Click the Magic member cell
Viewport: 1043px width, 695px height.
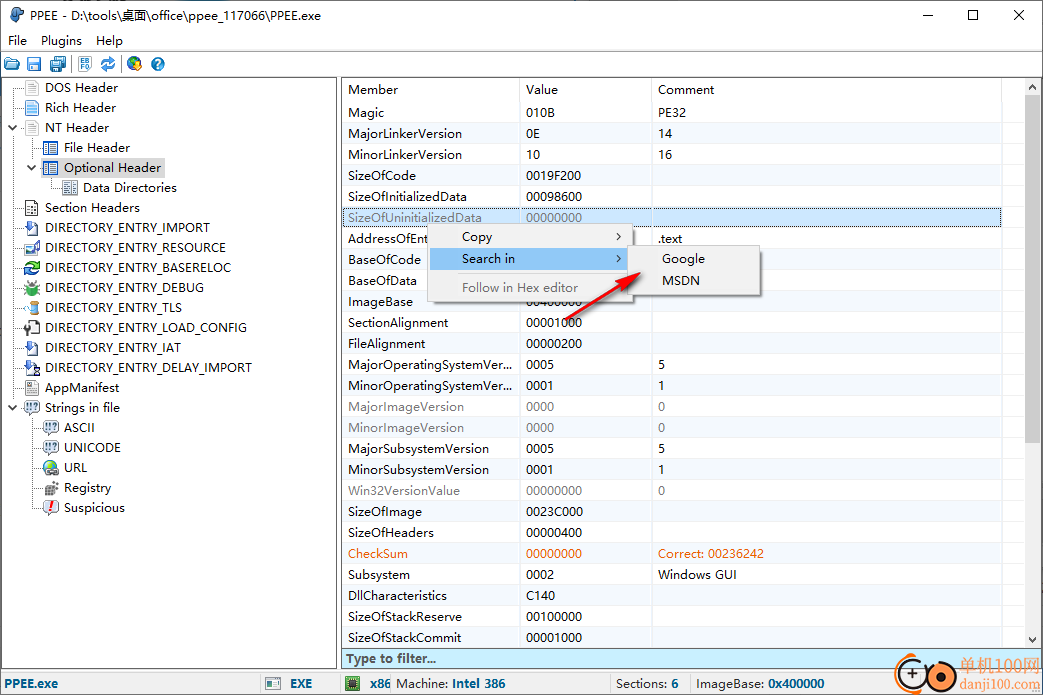click(x=366, y=112)
